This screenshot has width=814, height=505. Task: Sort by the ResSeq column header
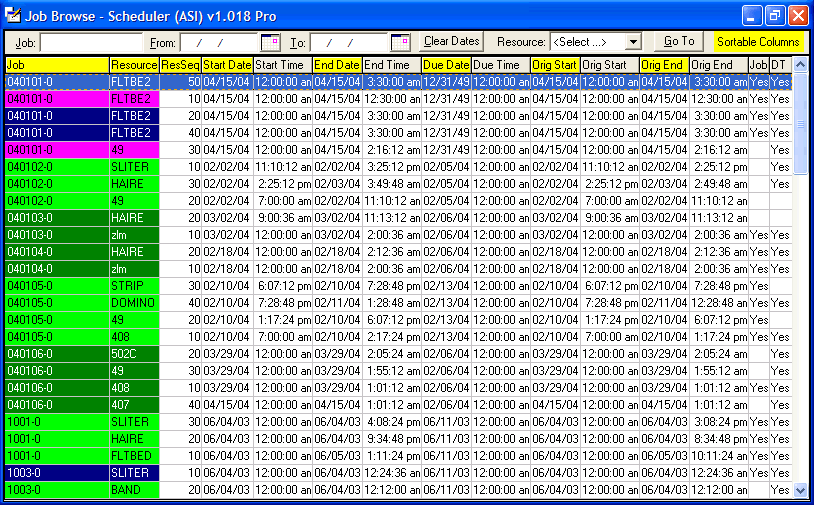coord(180,65)
